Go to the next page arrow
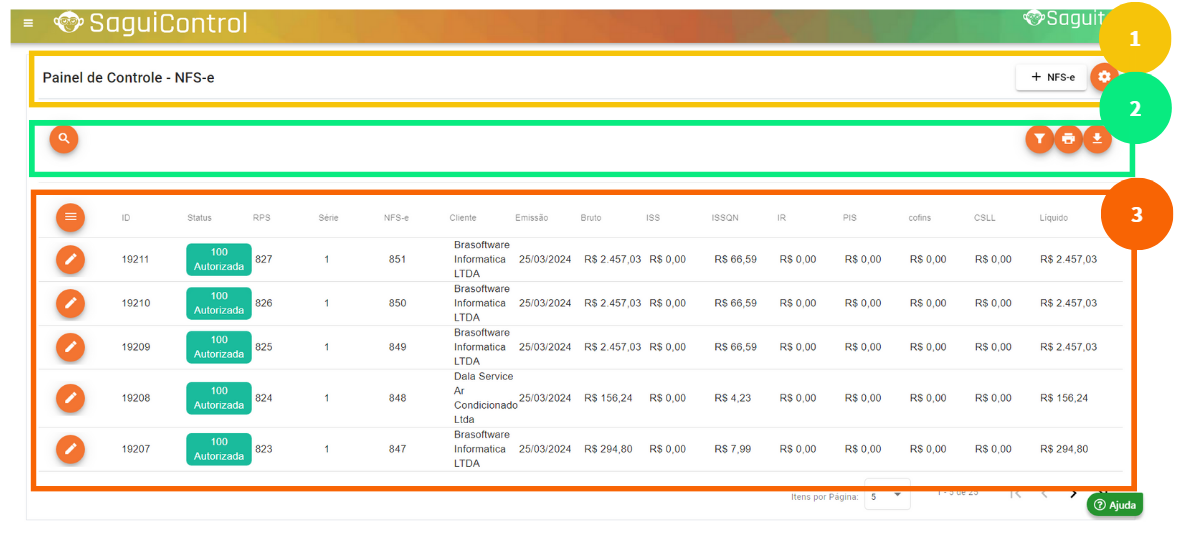1188x535 pixels. [1074, 494]
